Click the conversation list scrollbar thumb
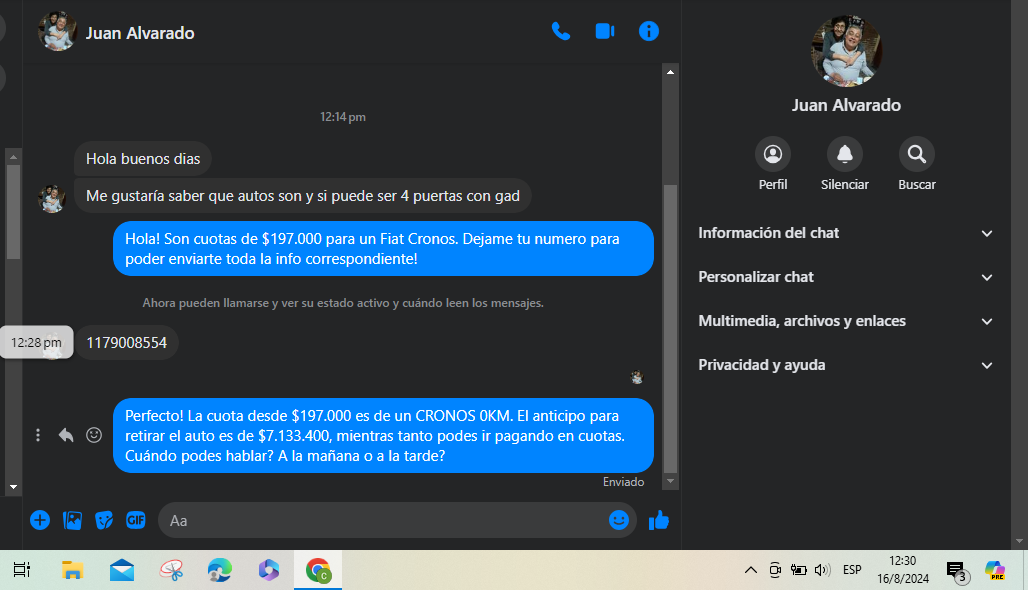 pos(13,211)
